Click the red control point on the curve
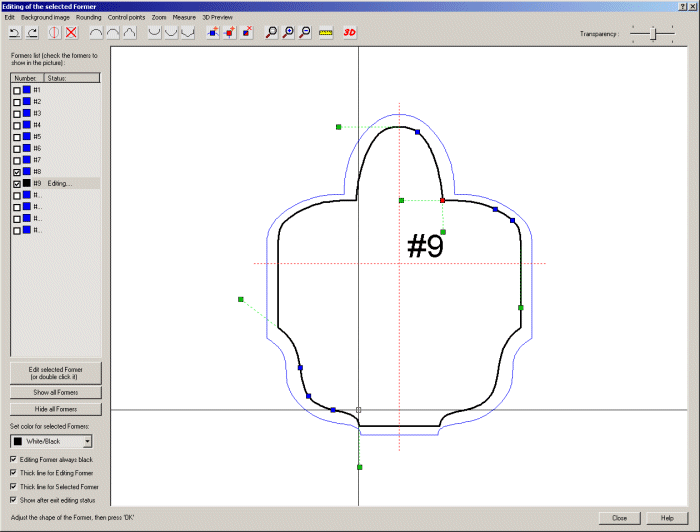Viewport: 700px width, 532px height. coord(442,200)
